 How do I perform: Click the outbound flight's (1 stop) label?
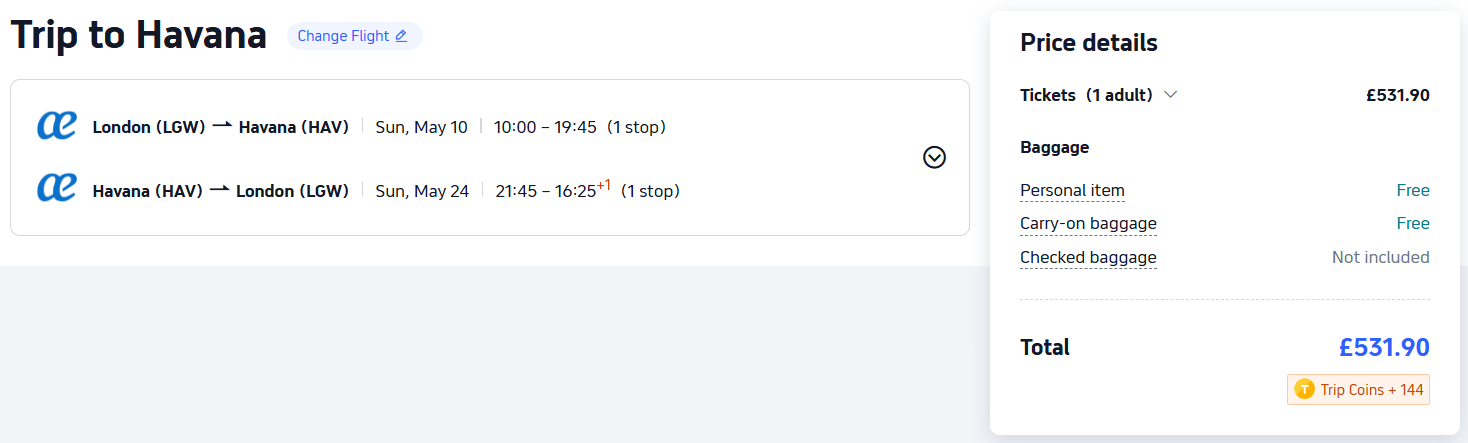pos(636,127)
